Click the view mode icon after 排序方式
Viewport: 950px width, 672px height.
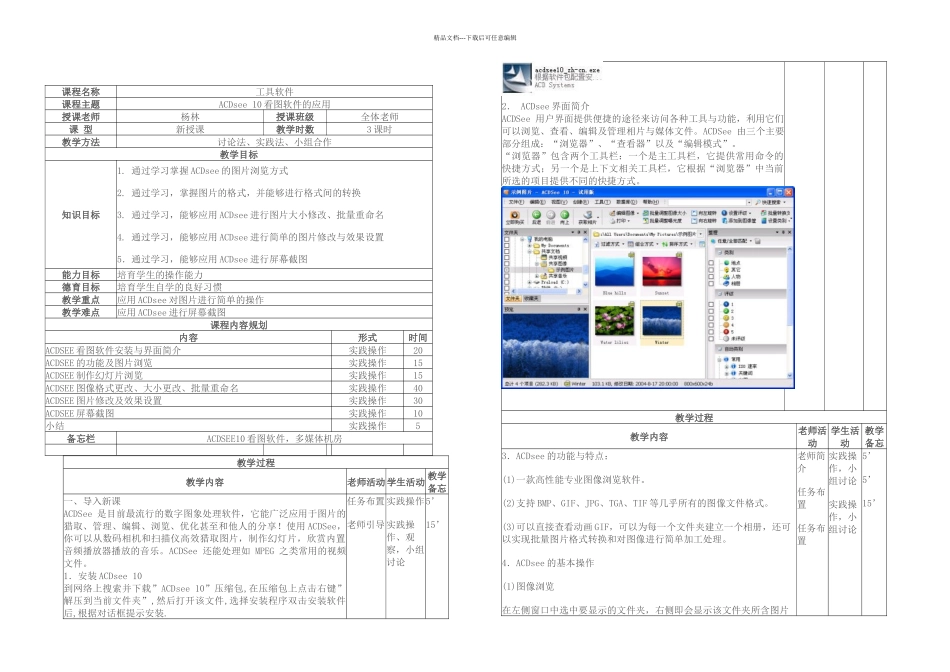click(x=702, y=244)
